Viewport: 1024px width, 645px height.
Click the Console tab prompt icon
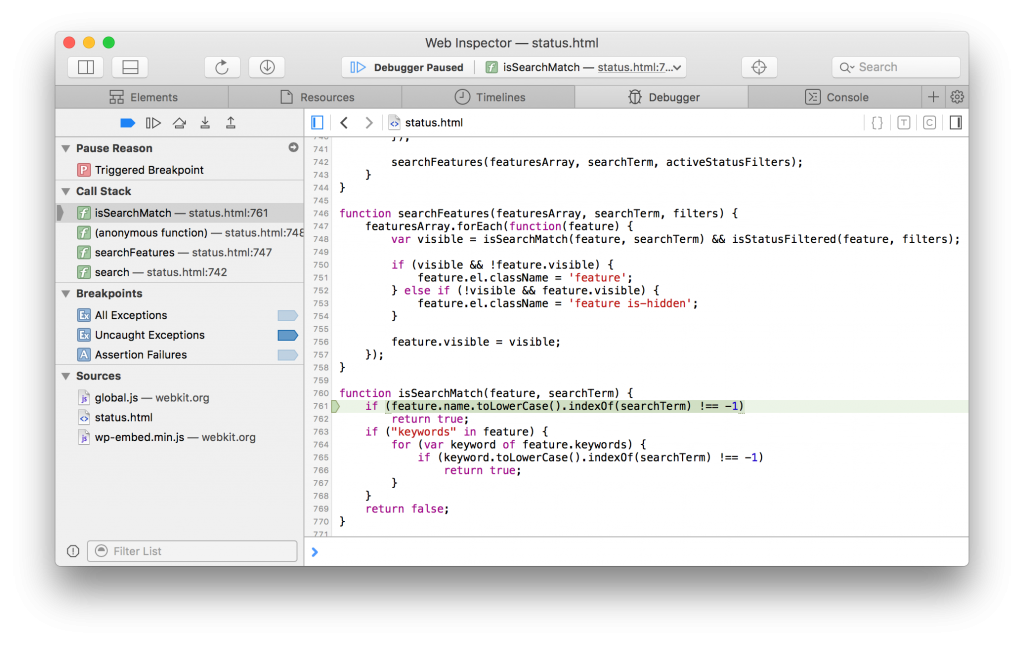point(812,97)
